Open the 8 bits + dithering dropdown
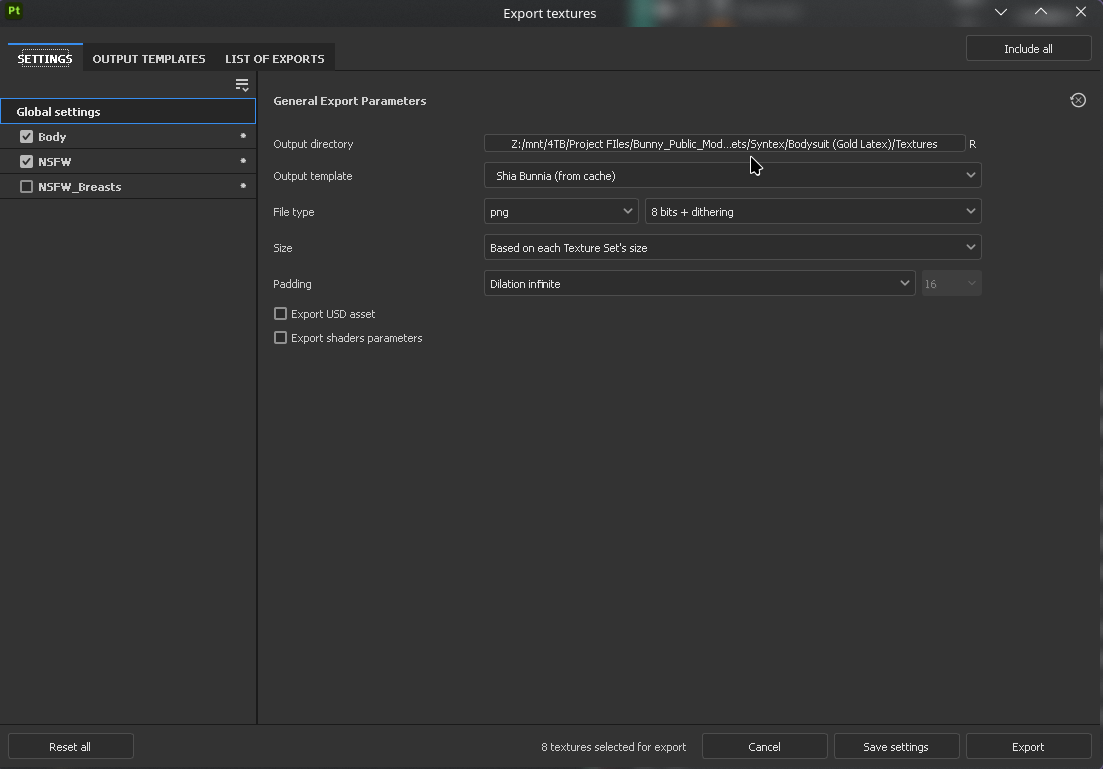 tap(813, 212)
